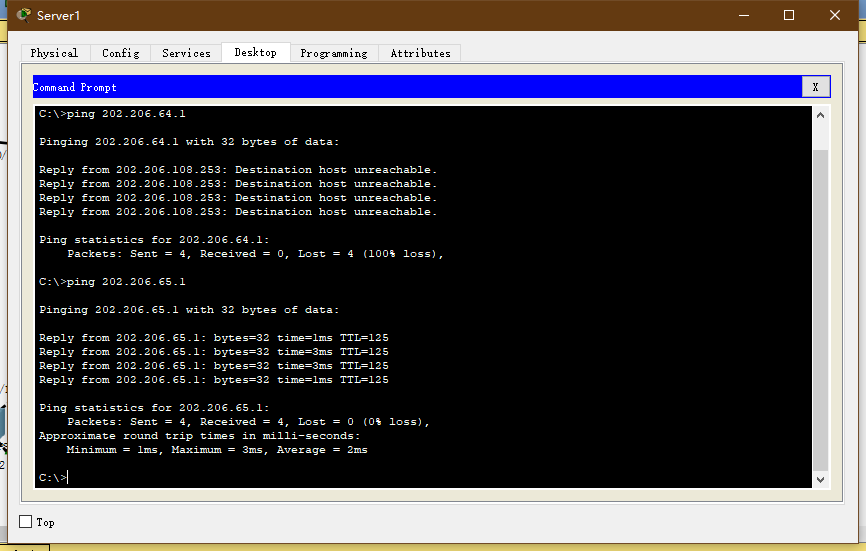
Task: Enable the Top checkbox
Action: (x=25, y=522)
